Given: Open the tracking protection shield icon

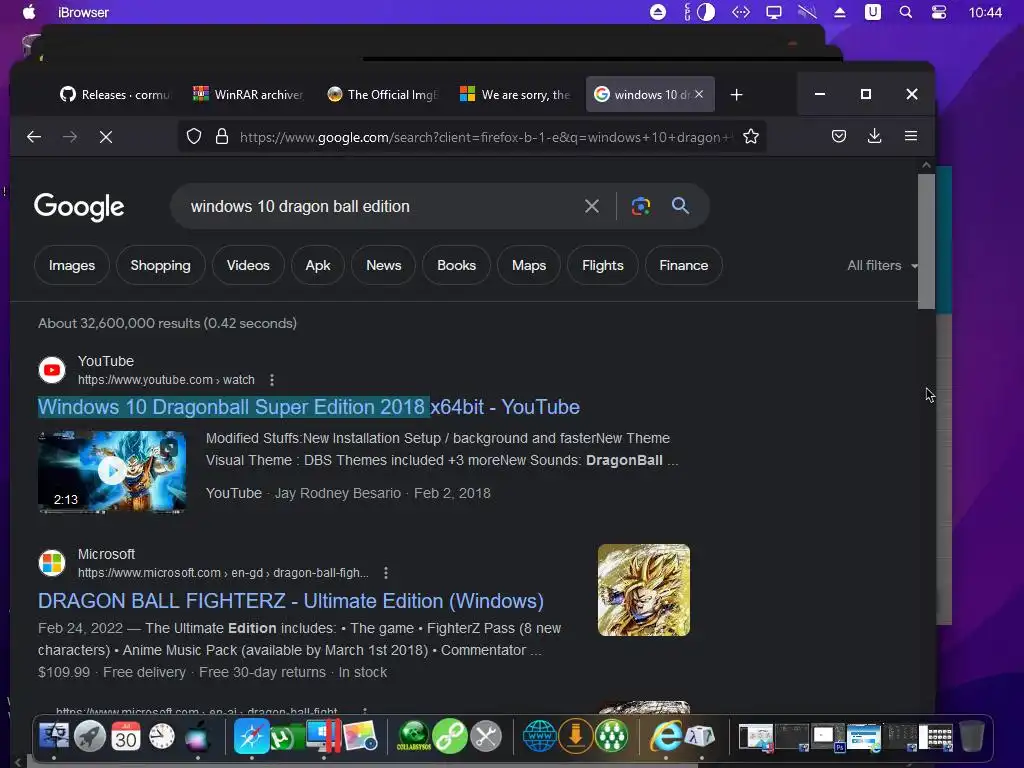Looking at the screenshot, I should (194, 136).
